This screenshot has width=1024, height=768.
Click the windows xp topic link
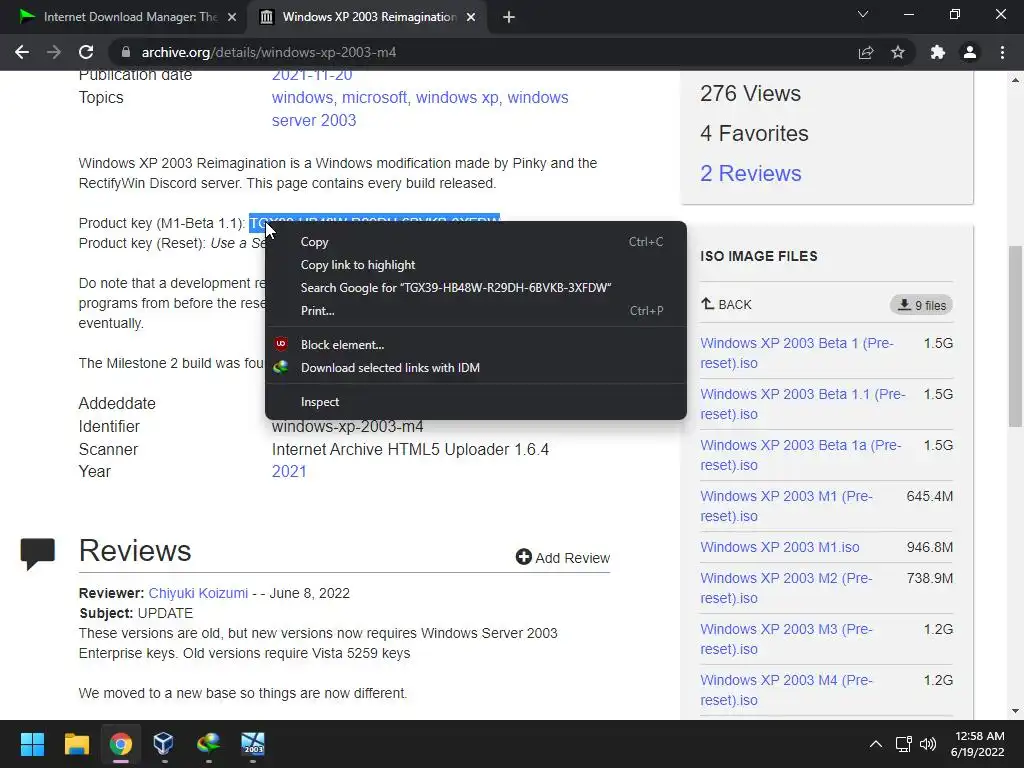457,97
